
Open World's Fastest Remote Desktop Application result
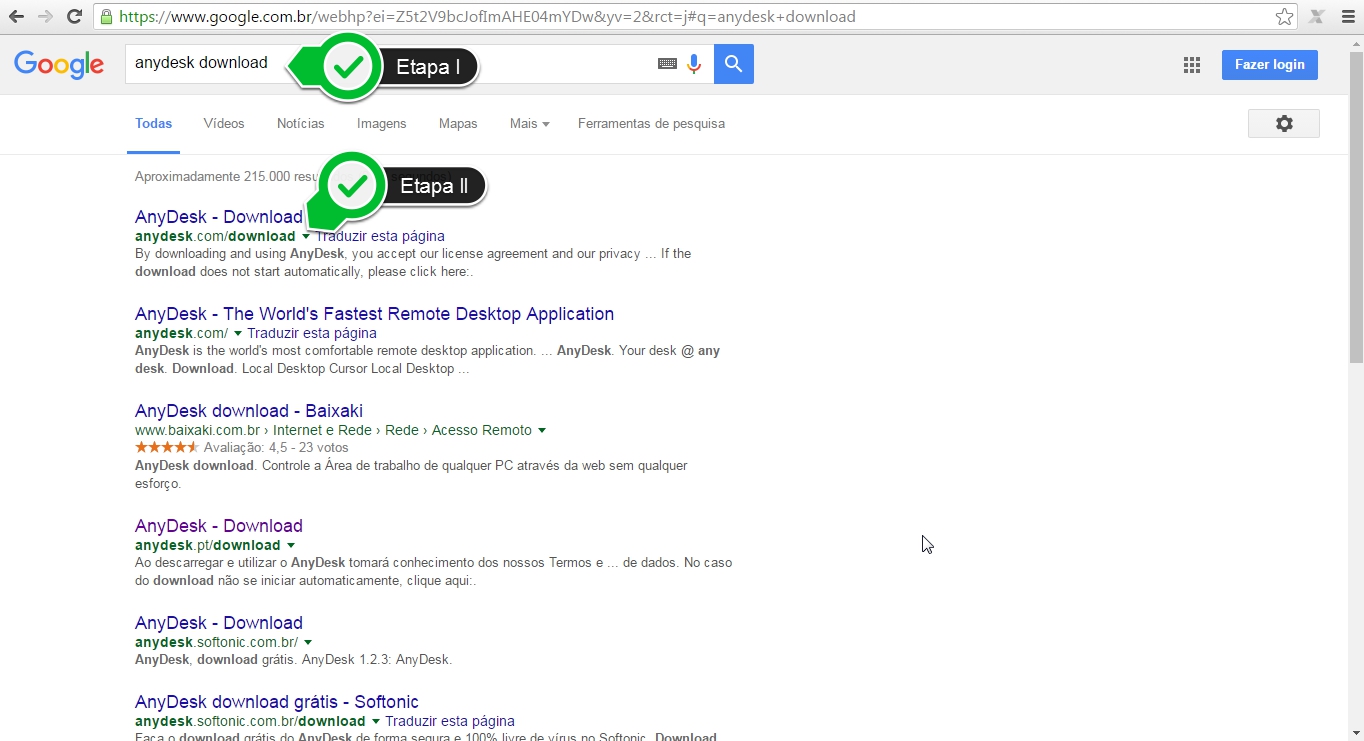(x=375, y=314)
